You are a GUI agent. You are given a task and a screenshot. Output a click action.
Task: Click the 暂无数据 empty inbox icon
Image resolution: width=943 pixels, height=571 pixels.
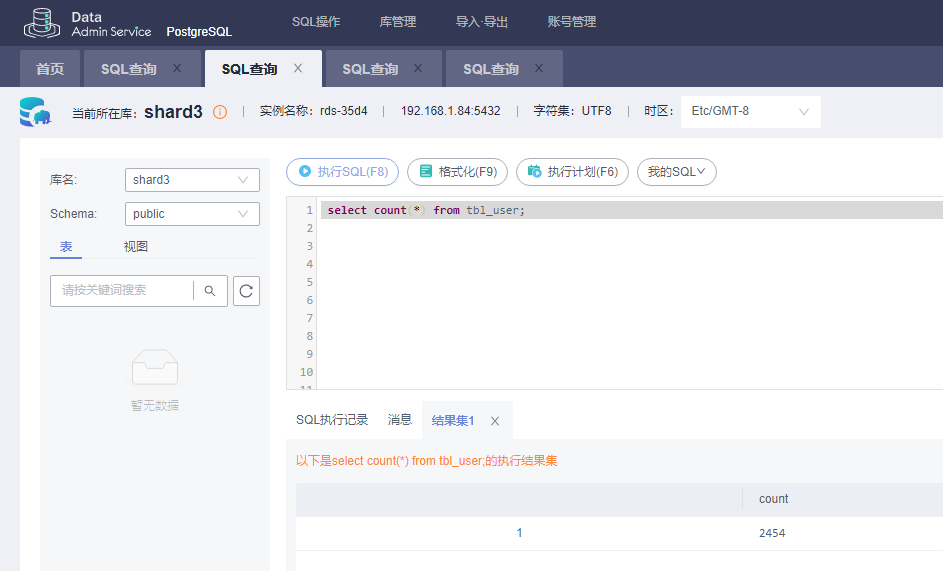tap(155, 367)
